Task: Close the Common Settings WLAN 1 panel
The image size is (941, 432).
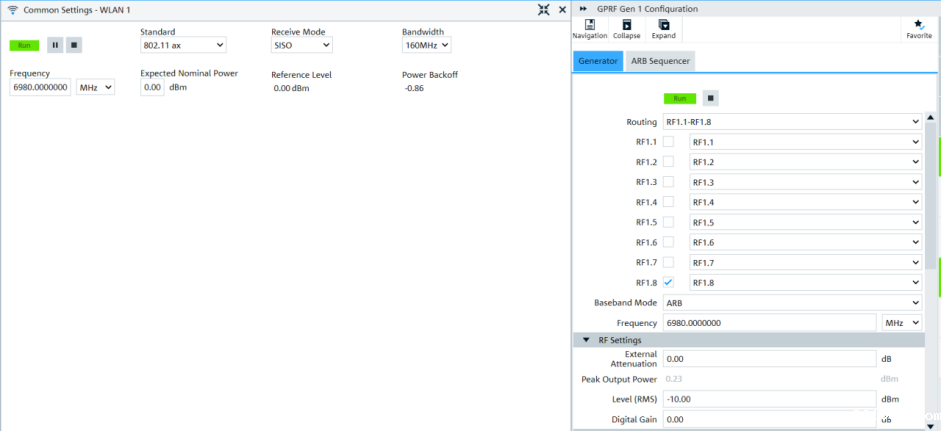Action: 562,9
